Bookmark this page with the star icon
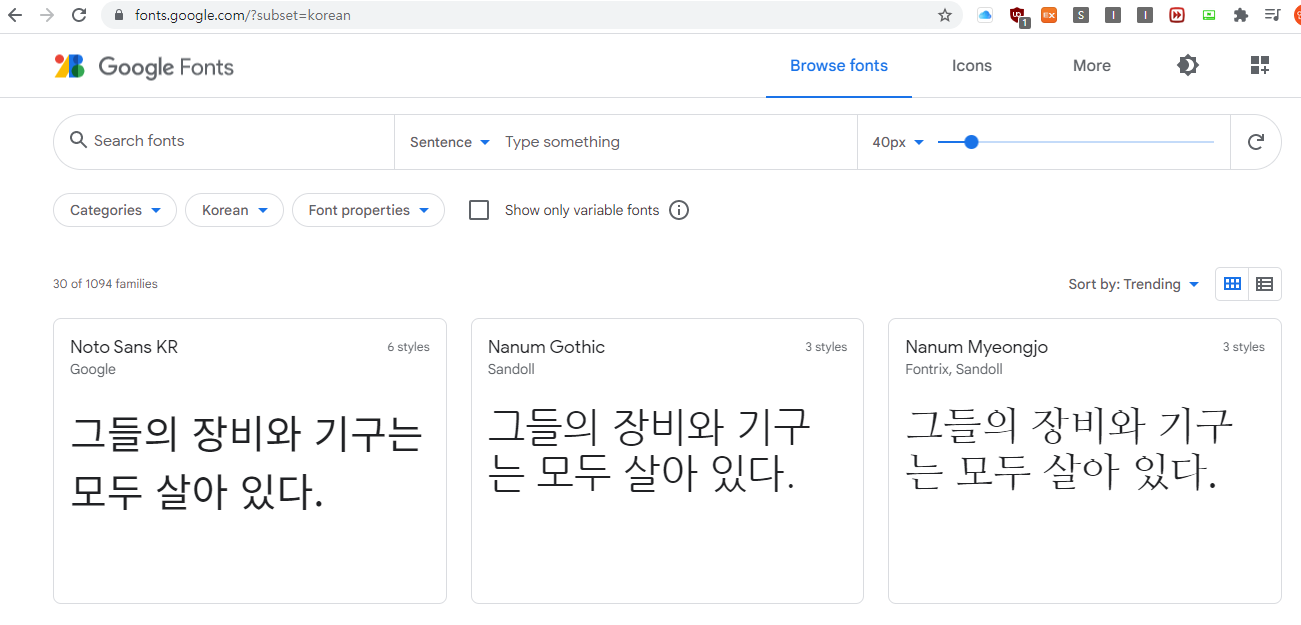This screenshot has height=625, width=1301. pos(945,15)
